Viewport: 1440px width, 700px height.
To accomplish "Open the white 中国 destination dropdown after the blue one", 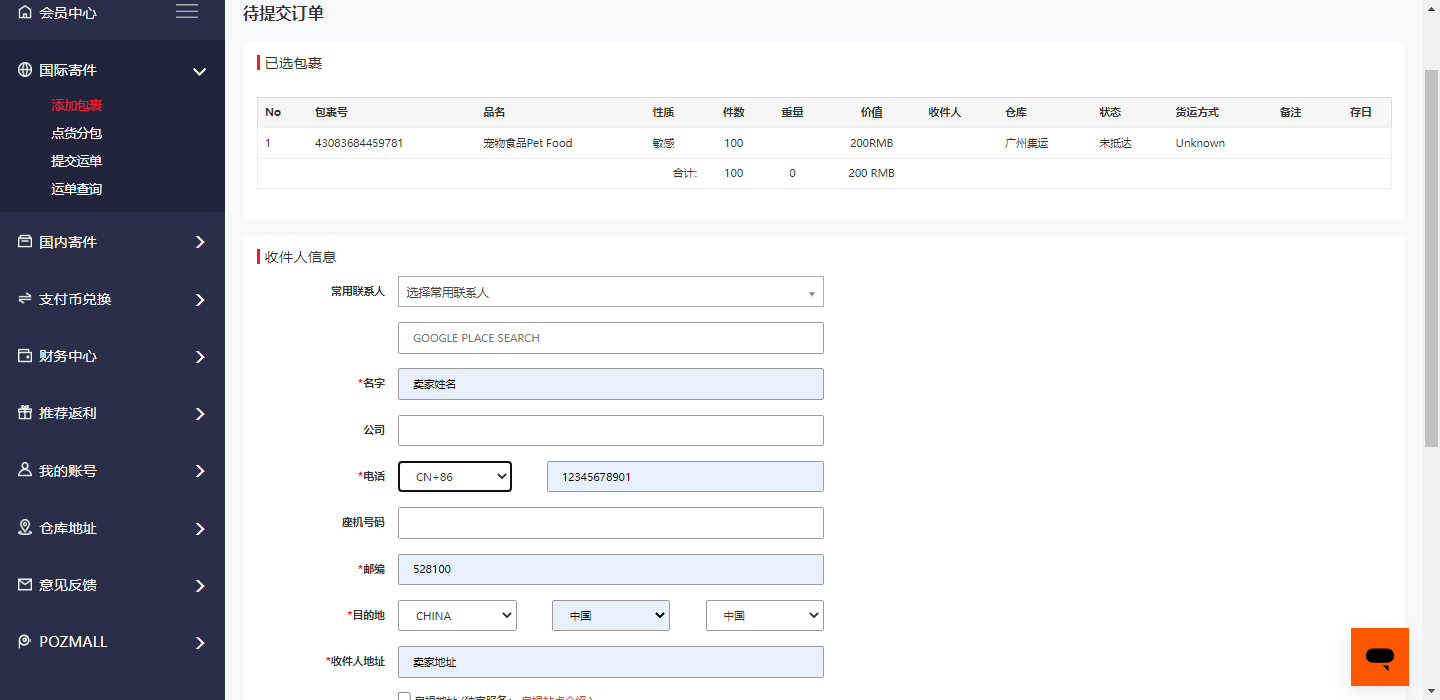I will coord(765,616).
